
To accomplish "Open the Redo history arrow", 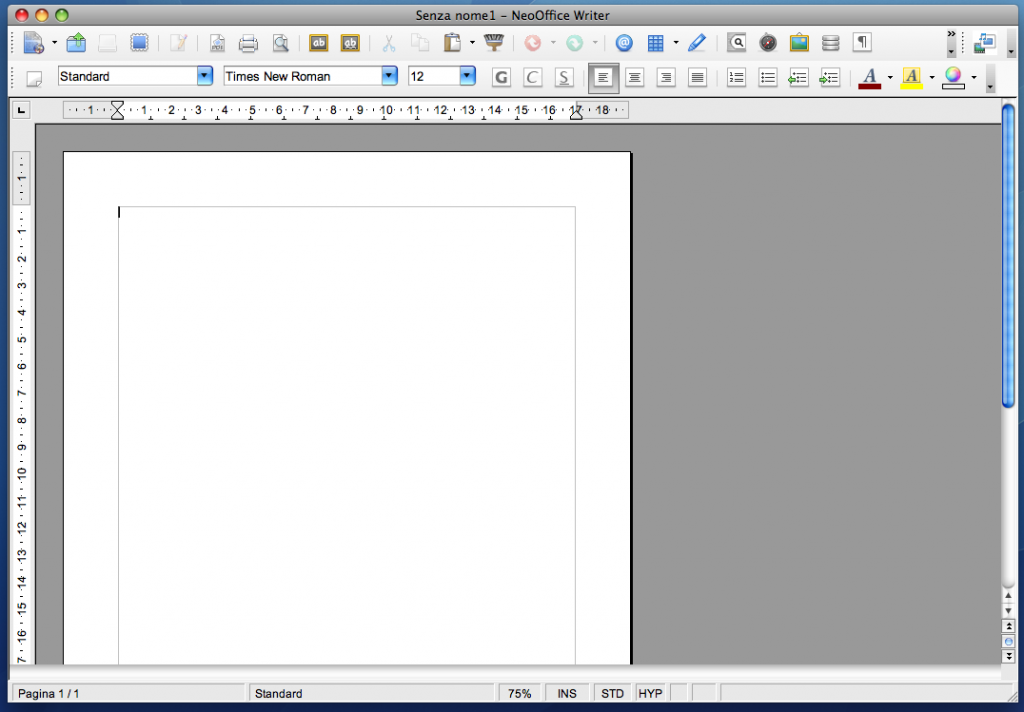I will point(595,43).
